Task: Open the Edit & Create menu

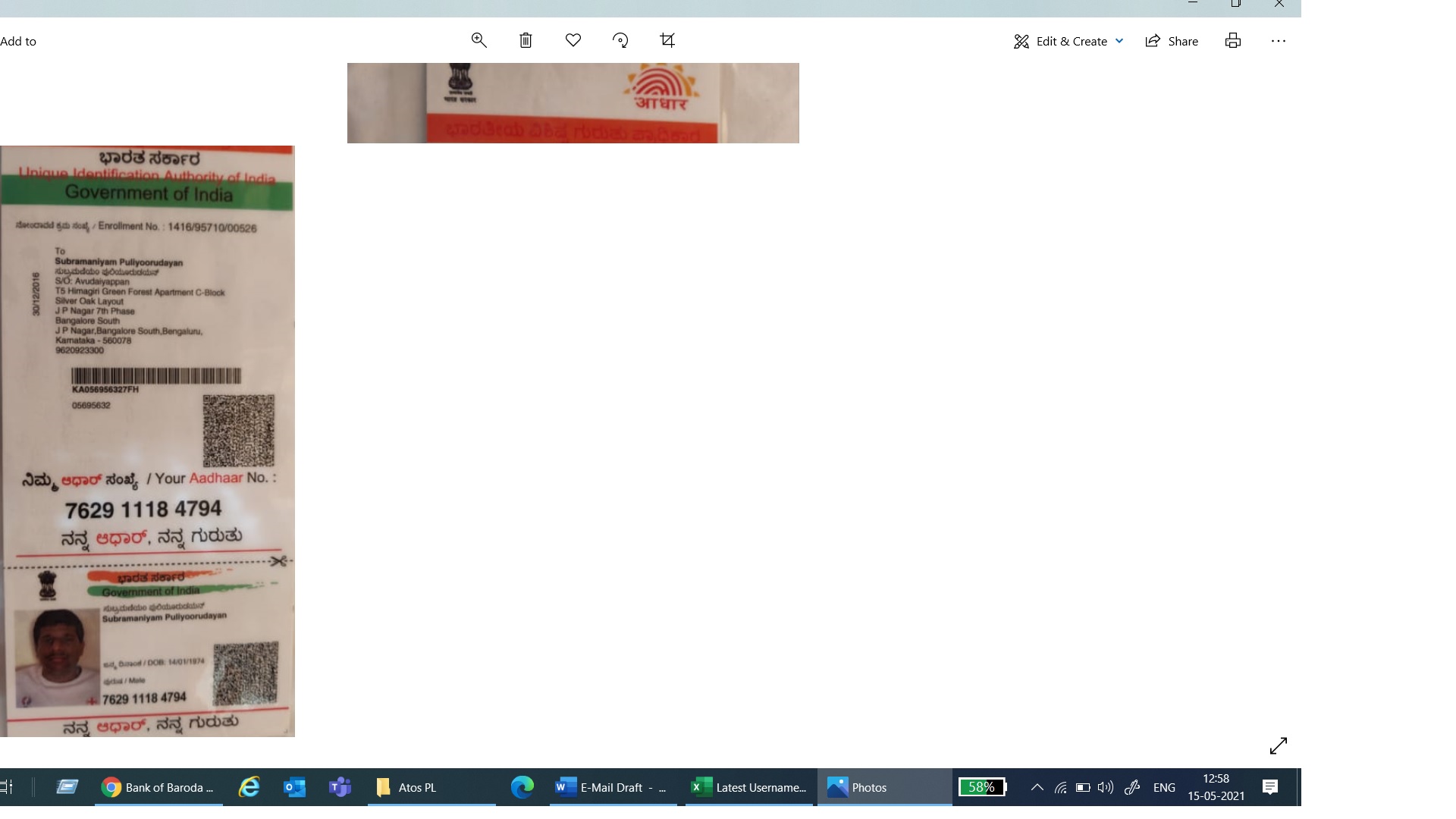Action: tap(1068, 41)
